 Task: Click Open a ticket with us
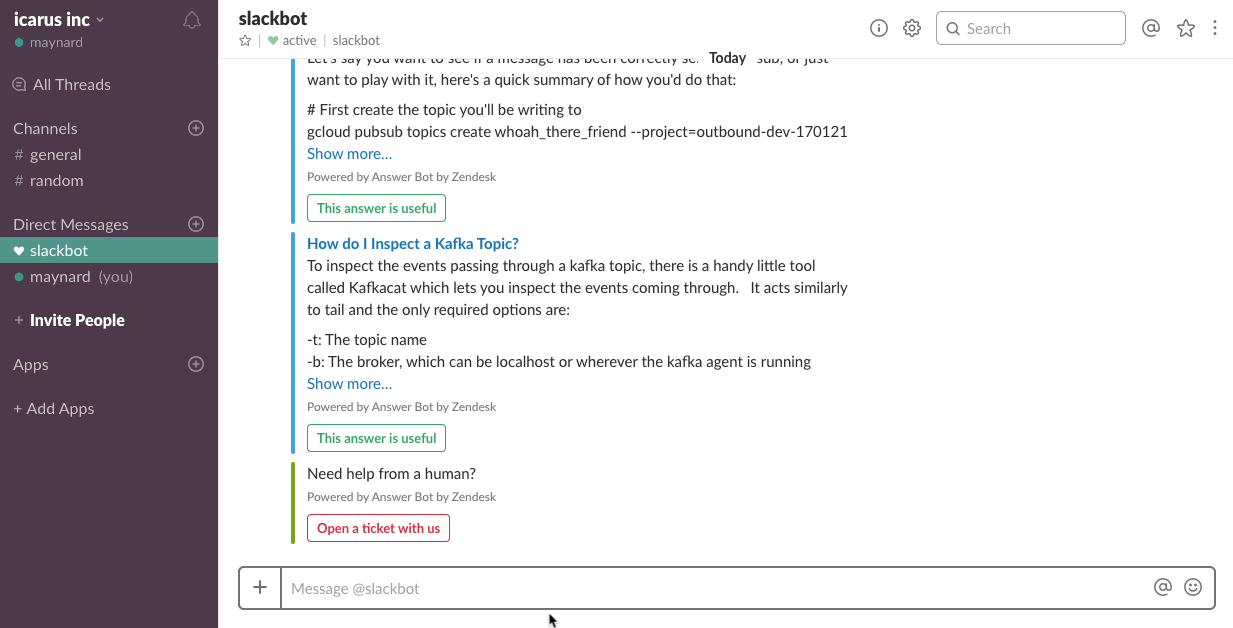pos(378,528)
